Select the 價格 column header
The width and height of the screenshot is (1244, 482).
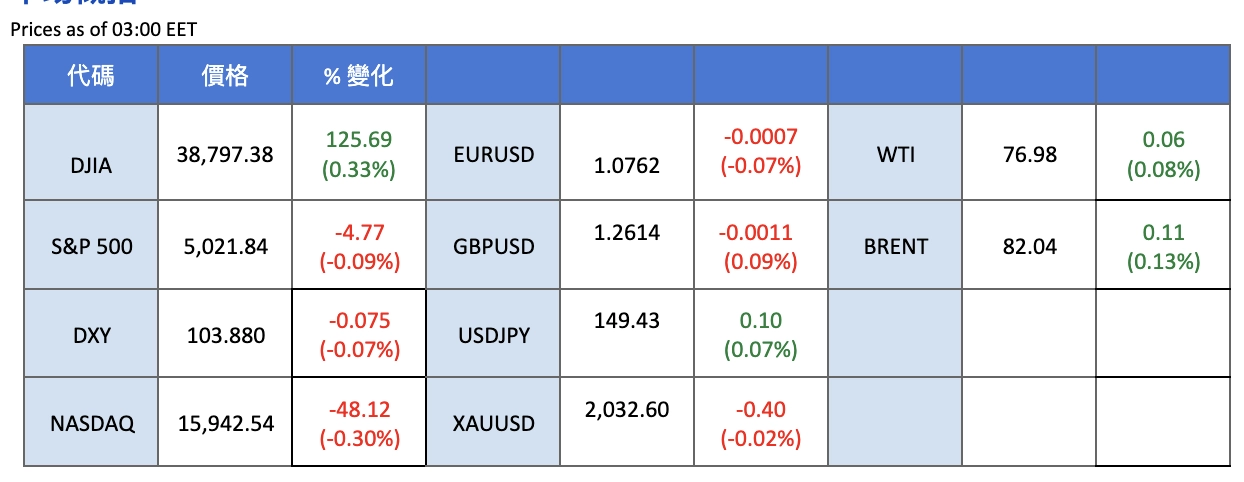pos(225,75)
